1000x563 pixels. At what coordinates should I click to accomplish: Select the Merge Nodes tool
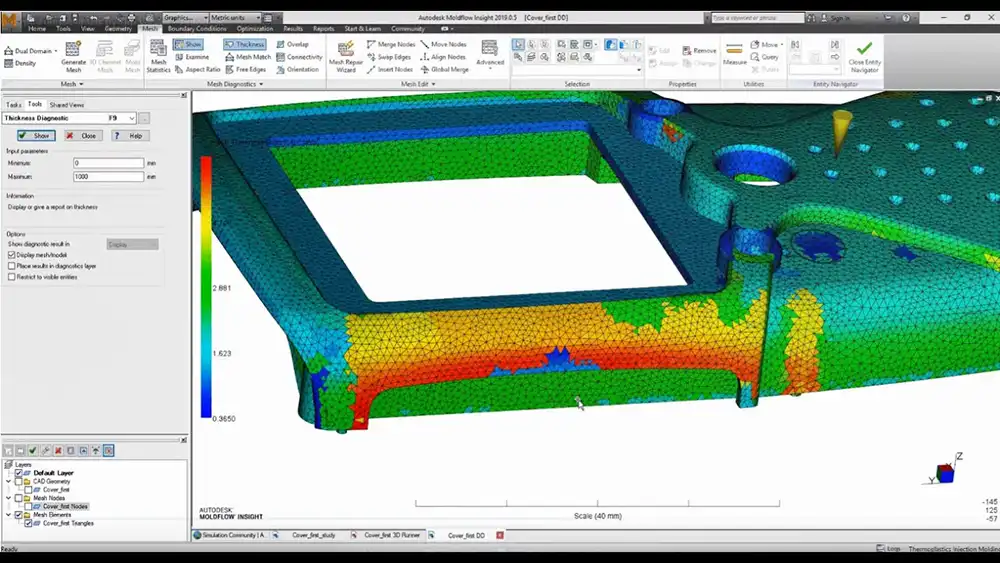point(391,45)
